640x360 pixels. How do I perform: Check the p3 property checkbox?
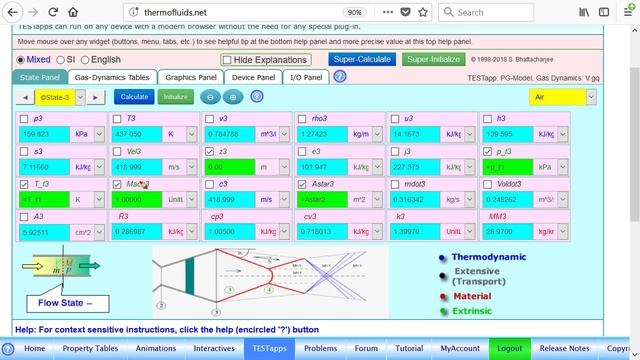pyautogui.click(x=24, y=119)
